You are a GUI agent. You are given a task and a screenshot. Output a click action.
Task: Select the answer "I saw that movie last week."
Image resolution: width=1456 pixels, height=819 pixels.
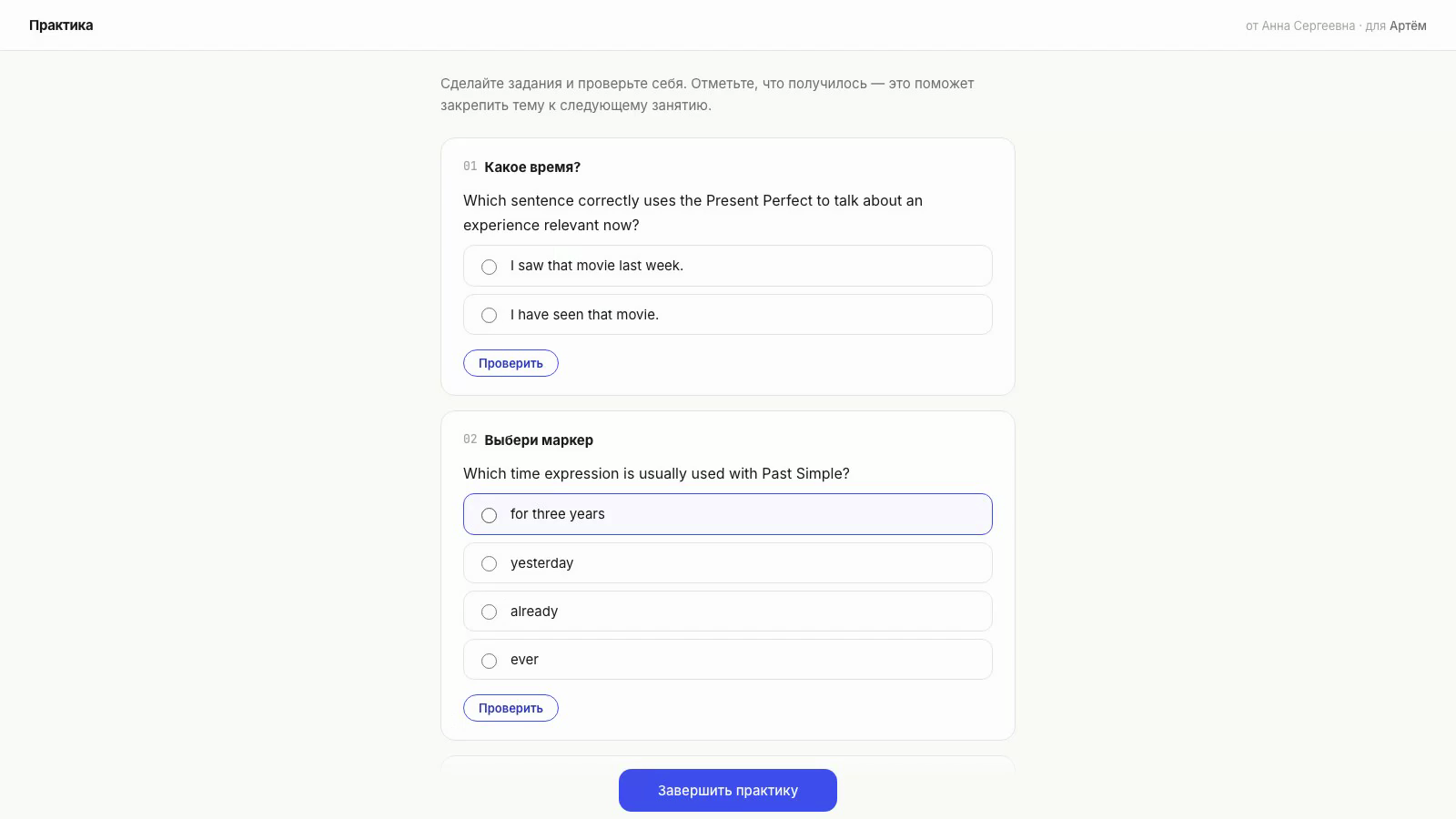pyautogui.click(x=727, y=266)
